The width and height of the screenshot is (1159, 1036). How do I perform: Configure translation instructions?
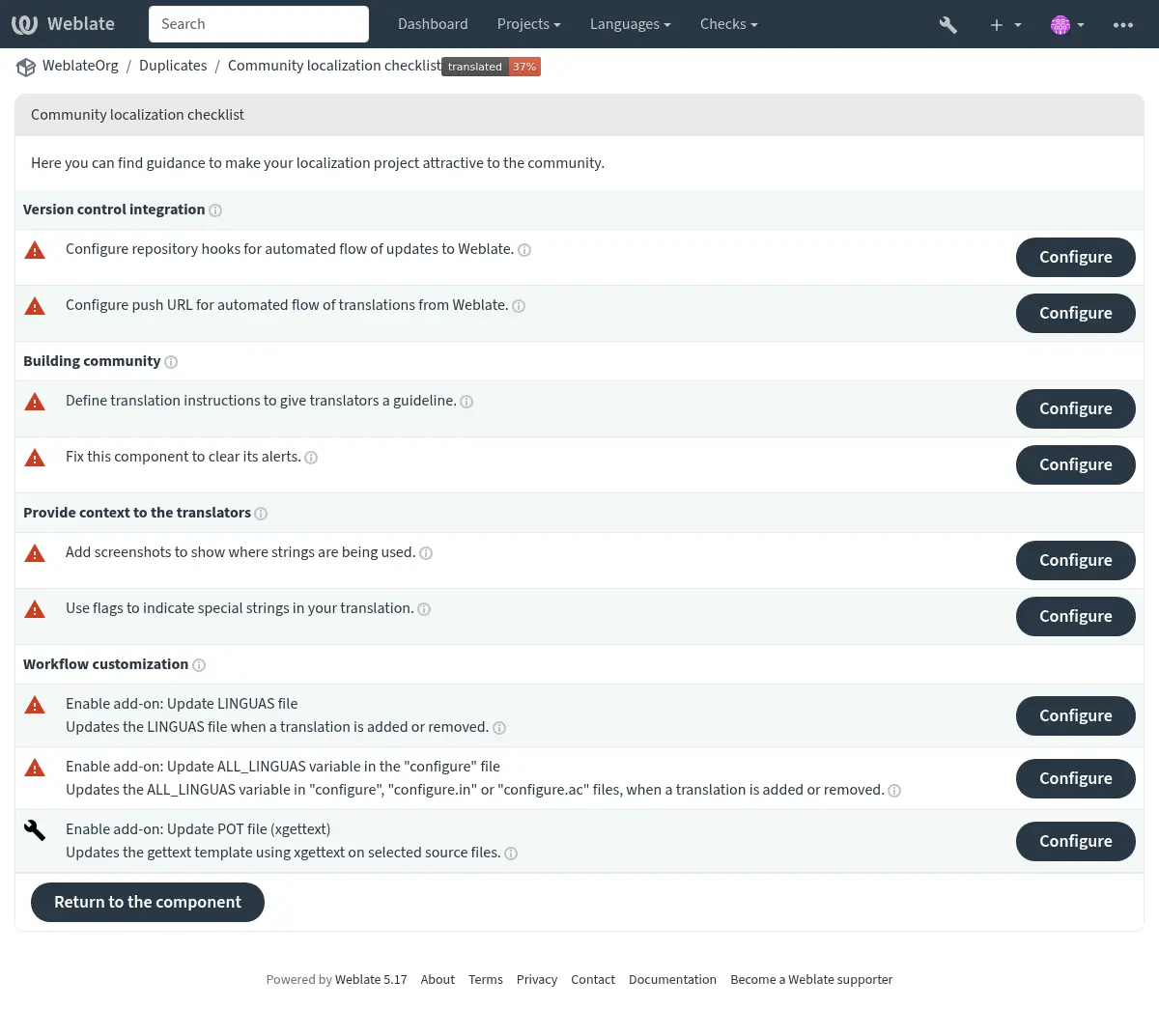coord(1075,408)
